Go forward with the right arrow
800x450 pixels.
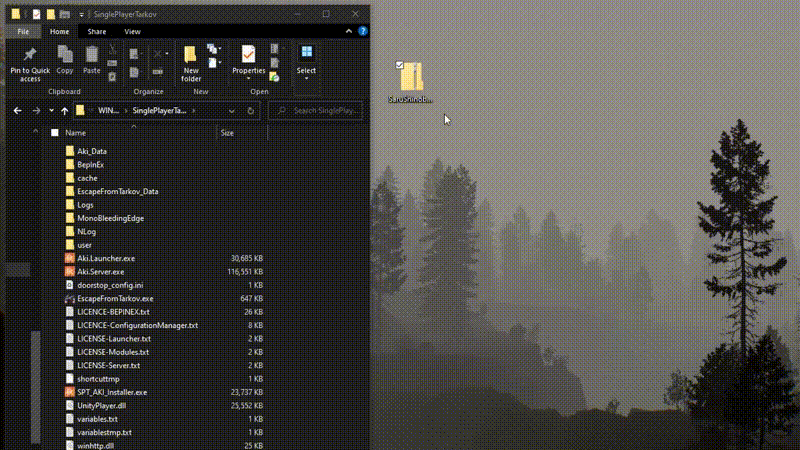(36, 111)
